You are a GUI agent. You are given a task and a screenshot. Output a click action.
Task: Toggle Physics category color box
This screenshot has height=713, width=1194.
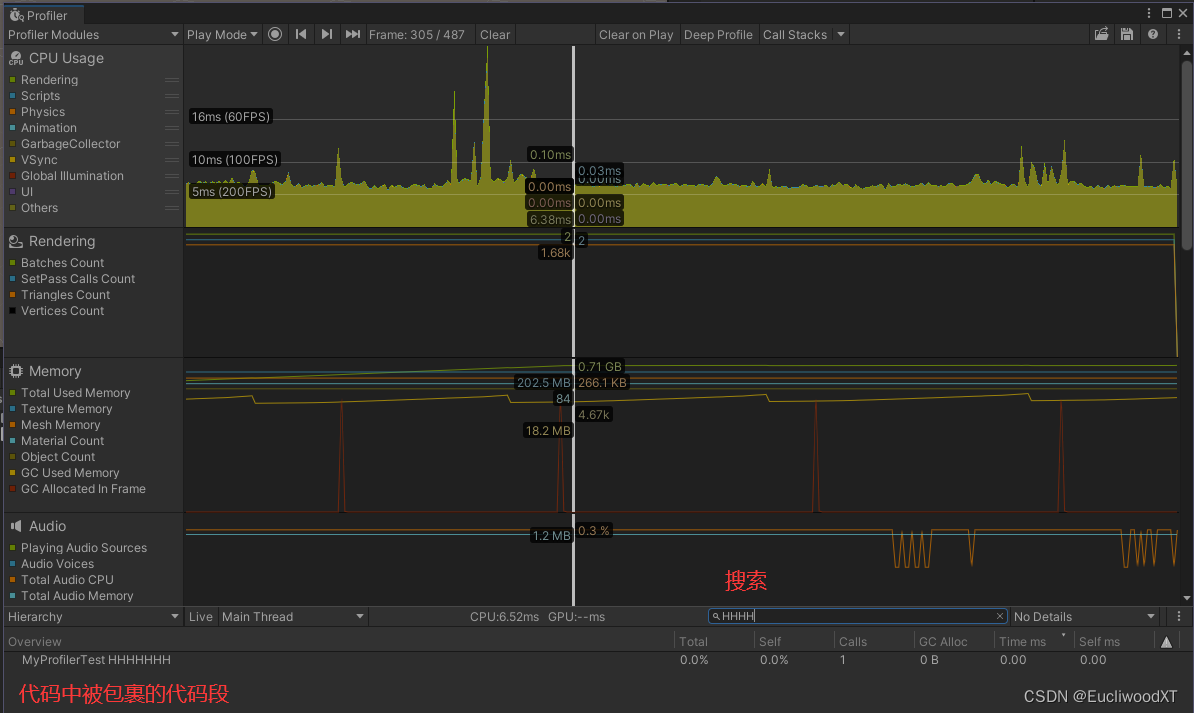(x=13, y=112)
